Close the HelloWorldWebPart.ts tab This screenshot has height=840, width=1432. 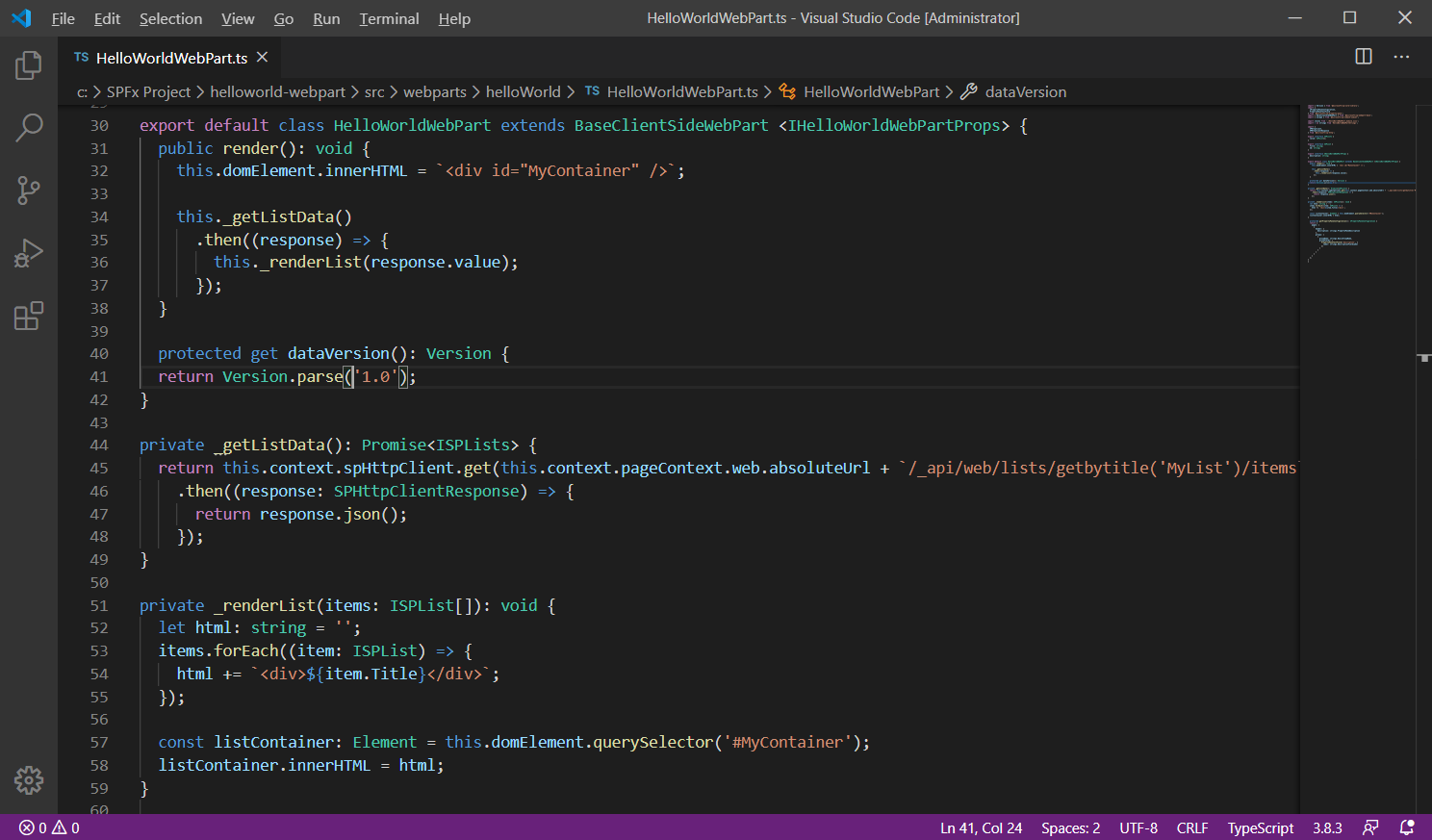(x=262, y=58)
